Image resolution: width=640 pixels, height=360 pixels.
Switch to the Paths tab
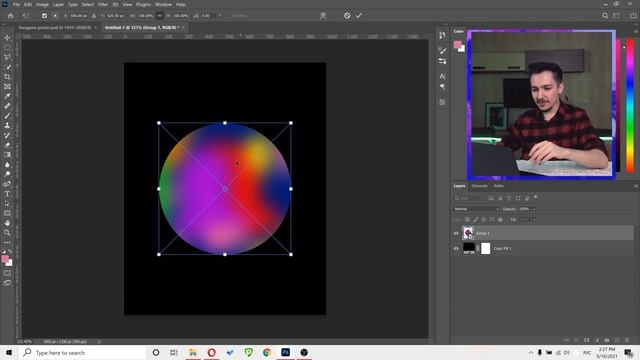(x=499, y=186)
